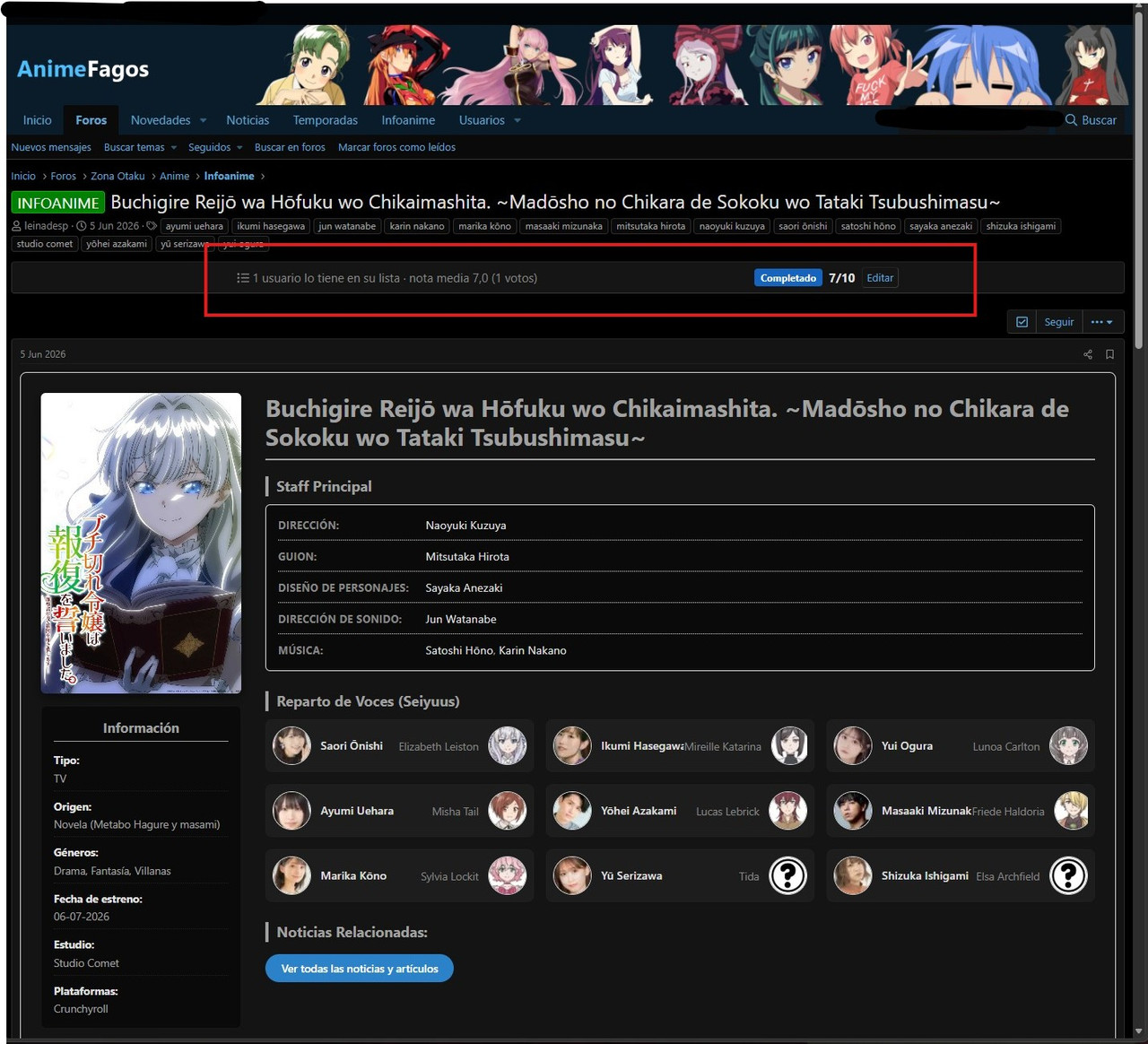Expand the Novedades dropdown arrow

(x=204, y=121)
